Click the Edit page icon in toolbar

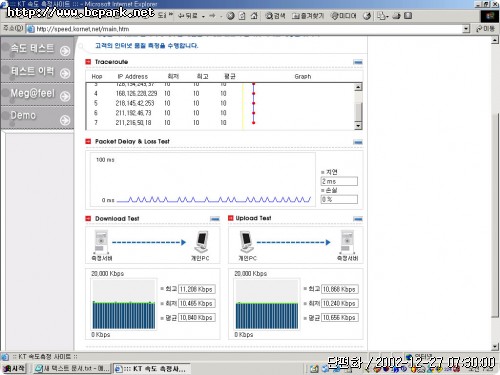tap(408, 16)
